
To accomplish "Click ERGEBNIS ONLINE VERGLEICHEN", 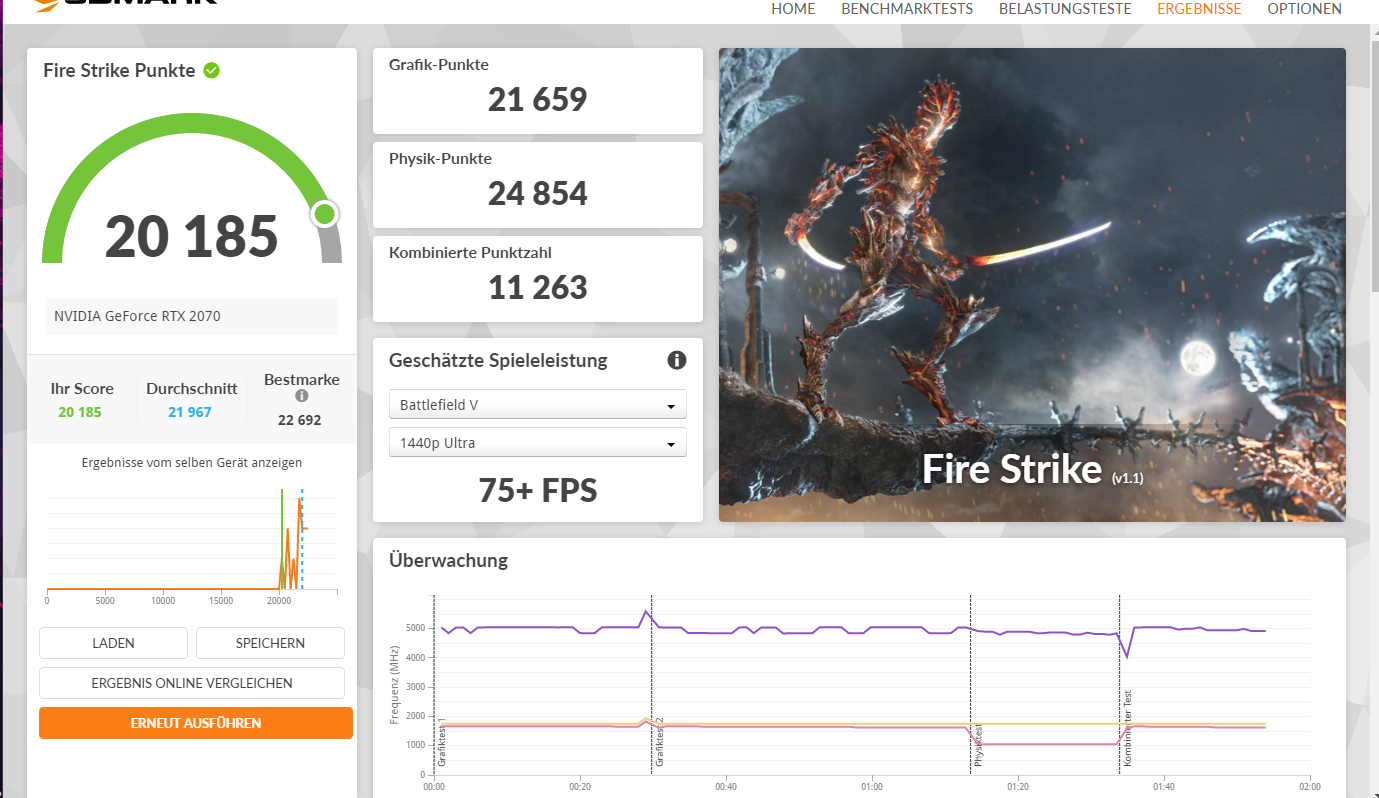I will pyautogui.click(x=191, y=683).
